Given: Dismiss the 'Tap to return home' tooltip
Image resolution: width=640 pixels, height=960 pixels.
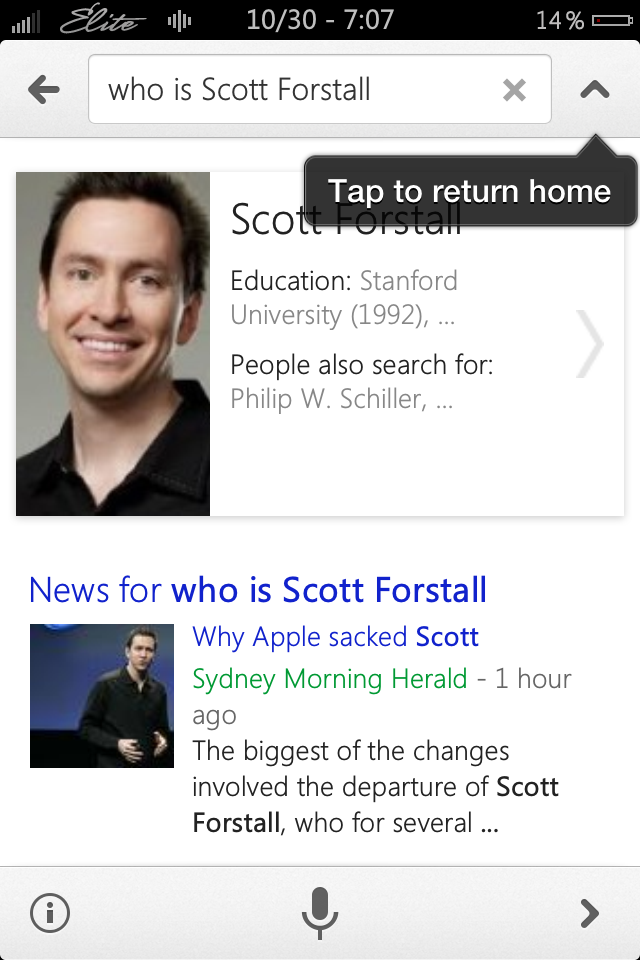Looking at the screenshot, I should tap(470, 190).
